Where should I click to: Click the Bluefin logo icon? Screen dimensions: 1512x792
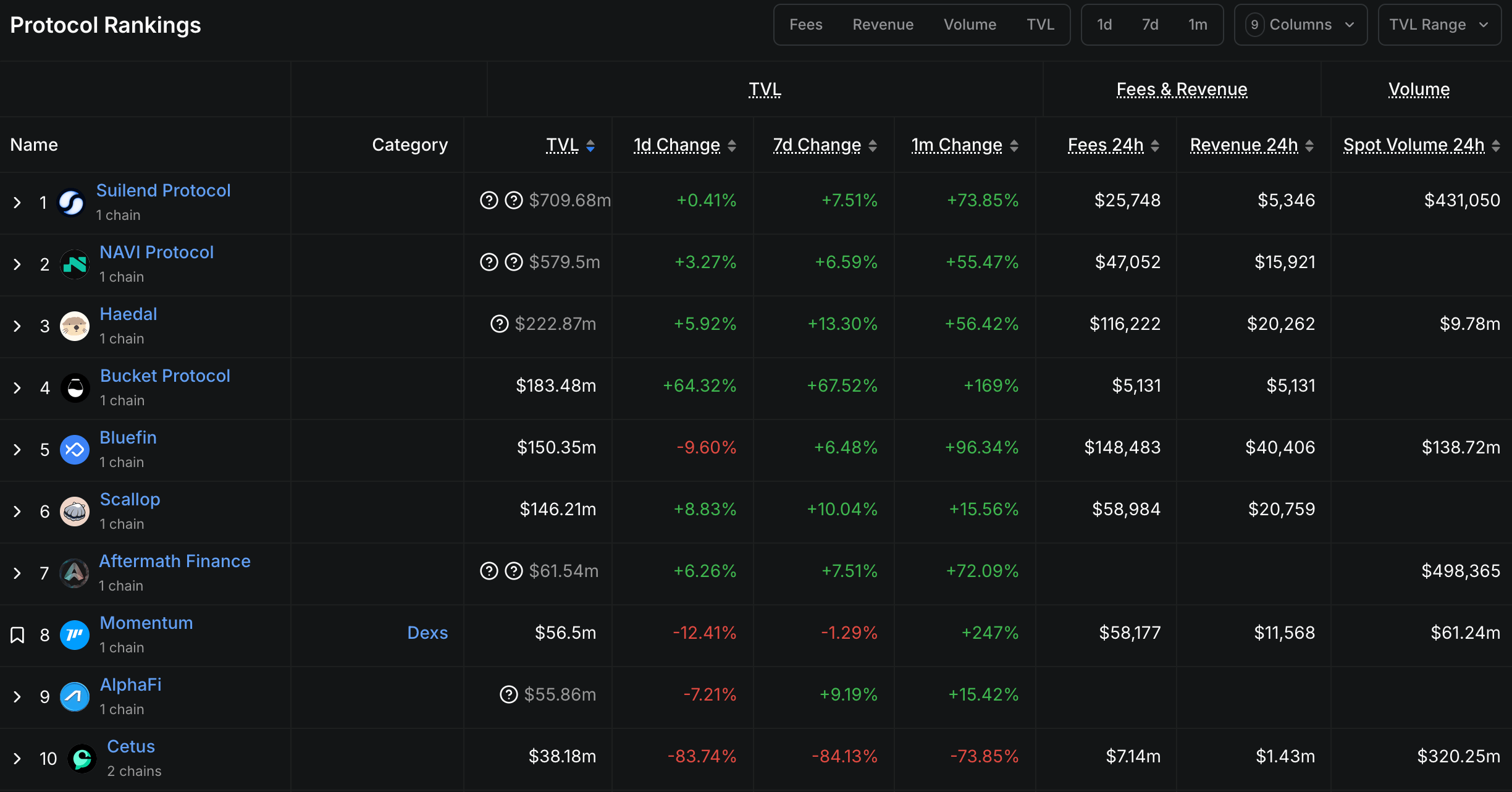point(75,450)
